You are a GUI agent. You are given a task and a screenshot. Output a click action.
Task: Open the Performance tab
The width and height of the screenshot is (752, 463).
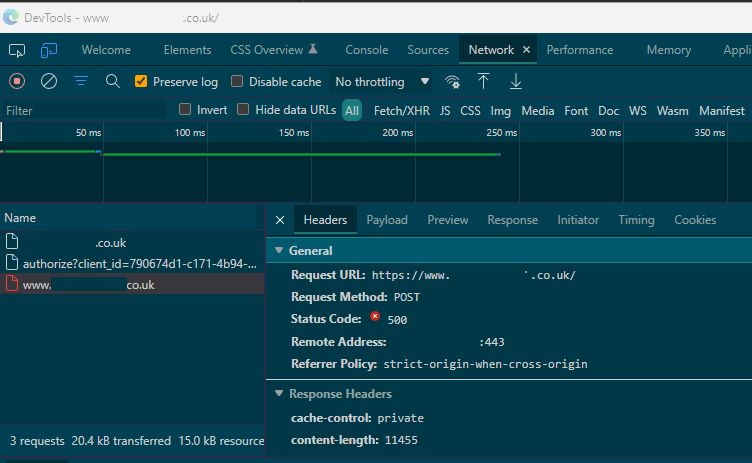point(580,50)
